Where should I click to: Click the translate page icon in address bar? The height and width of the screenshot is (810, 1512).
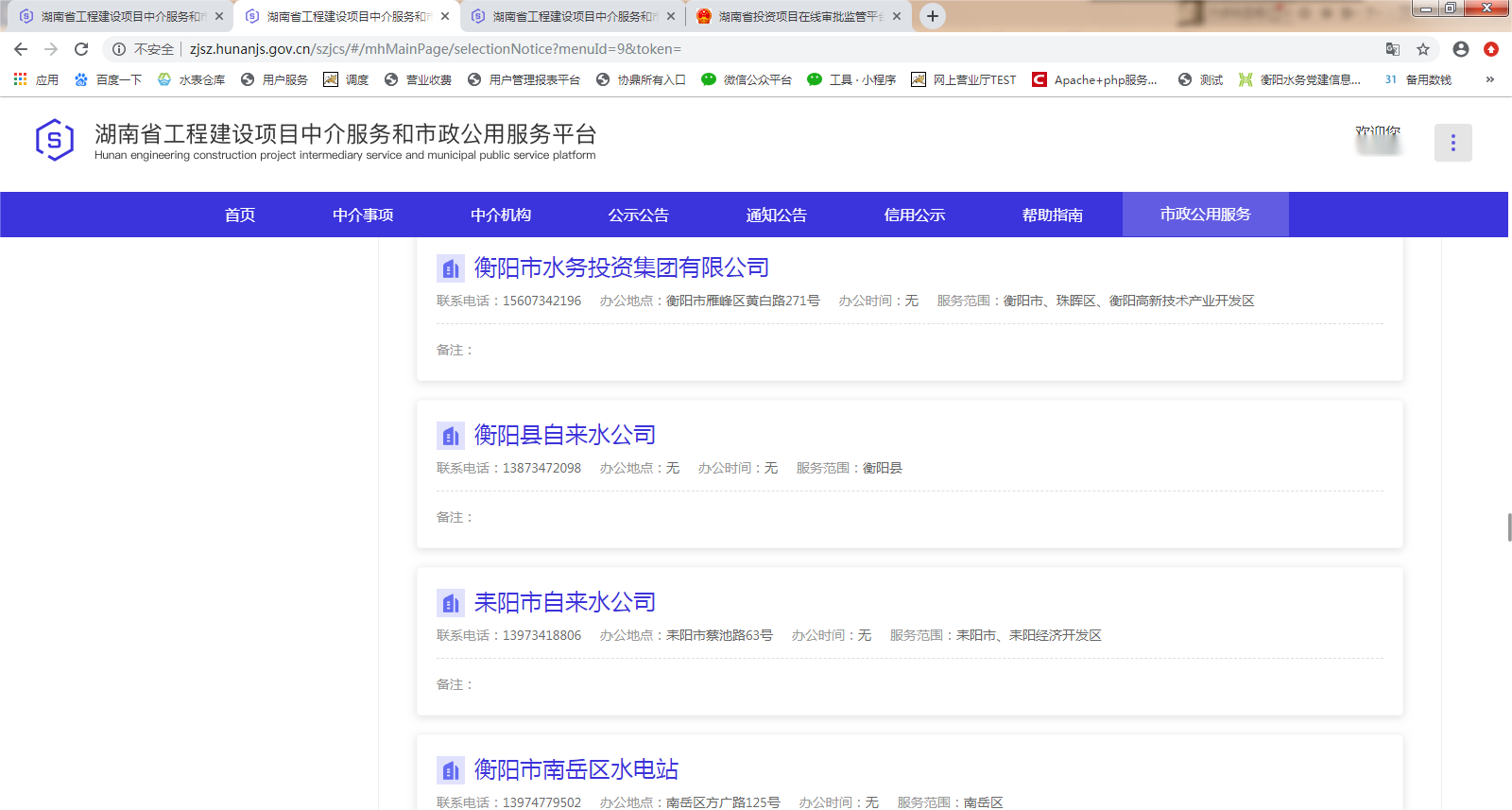coord(1392,49)
